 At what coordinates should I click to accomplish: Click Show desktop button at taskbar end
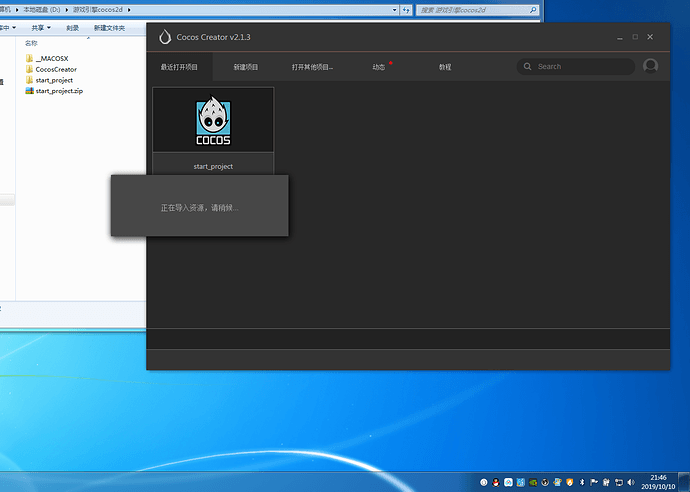(x=684, y=482)
